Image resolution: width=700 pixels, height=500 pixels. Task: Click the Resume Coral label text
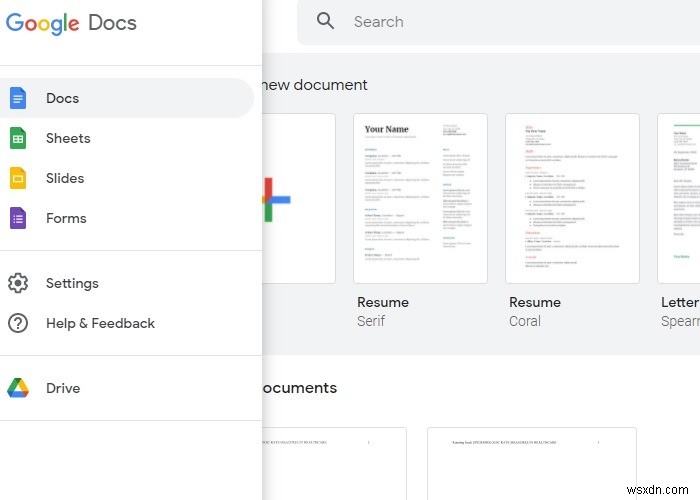coord(535,311)
